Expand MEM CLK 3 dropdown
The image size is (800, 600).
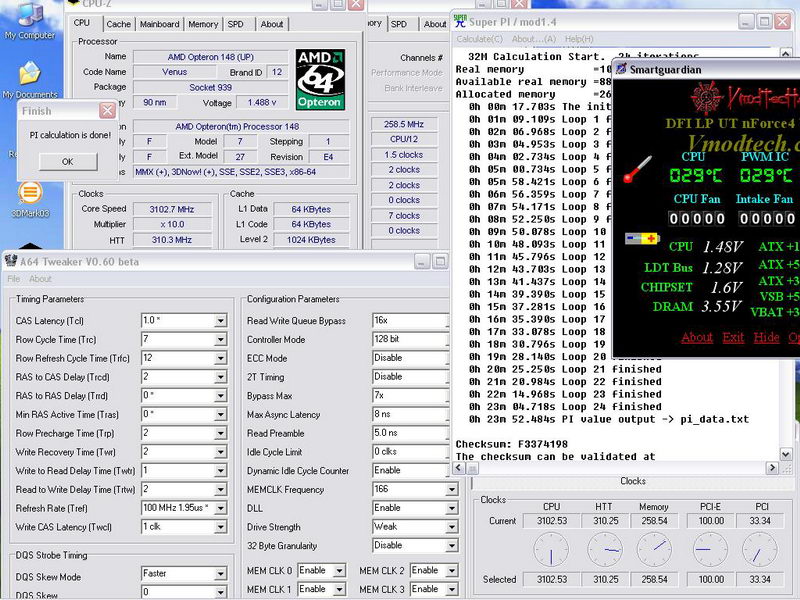click(x=452, y=589)
